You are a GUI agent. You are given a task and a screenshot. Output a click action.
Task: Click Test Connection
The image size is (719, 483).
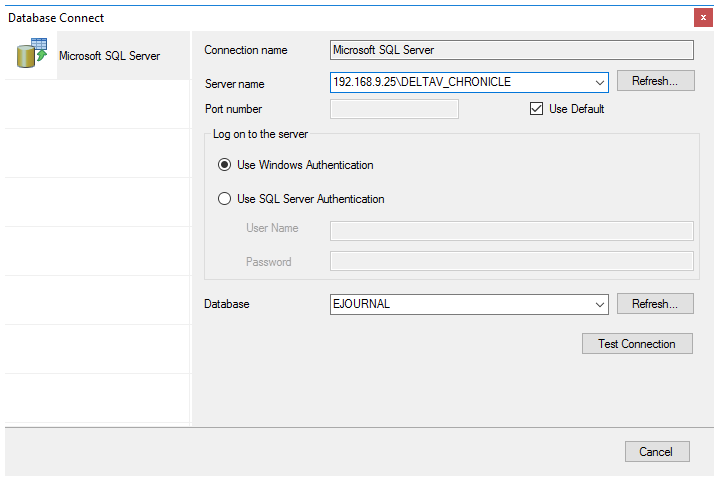coord(637,344)
